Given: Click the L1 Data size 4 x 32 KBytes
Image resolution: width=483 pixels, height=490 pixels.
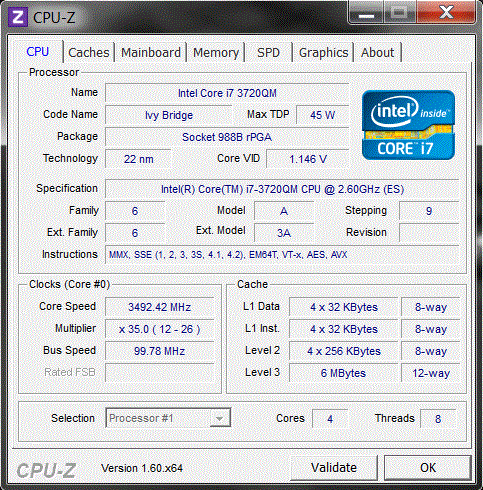Looking at the screenshot, I should tap(344, 307).
